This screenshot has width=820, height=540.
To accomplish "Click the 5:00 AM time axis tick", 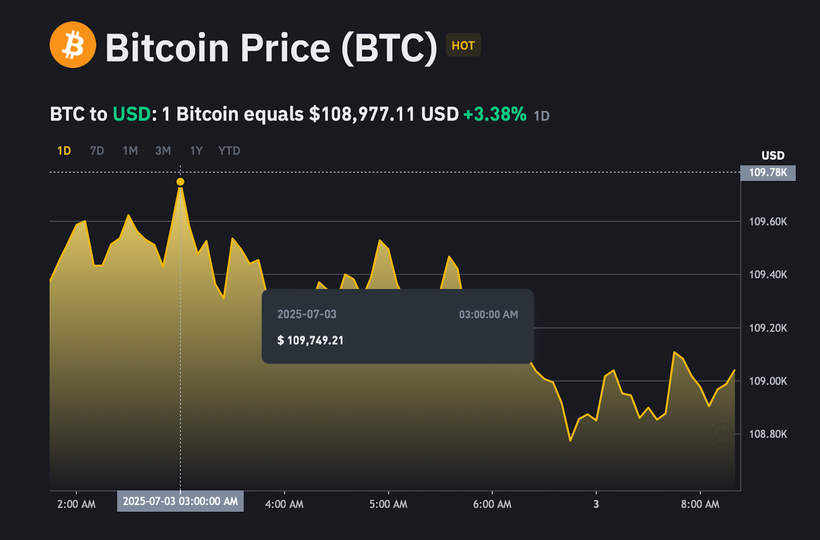I will (388, 504).
